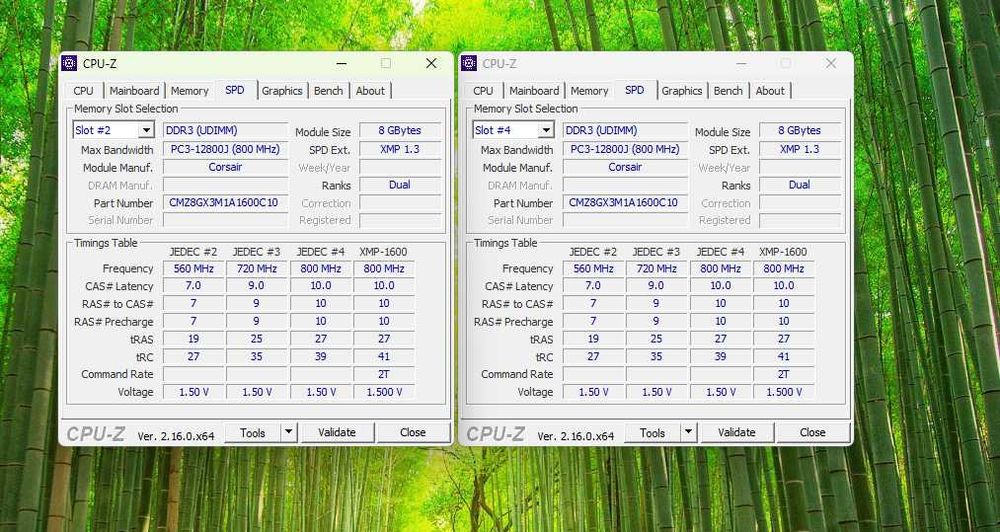The height and width of the screenshot is (532, 1000).
Task: Select the SPD tab in left CPU-Z window
Action: click(235, 90)
